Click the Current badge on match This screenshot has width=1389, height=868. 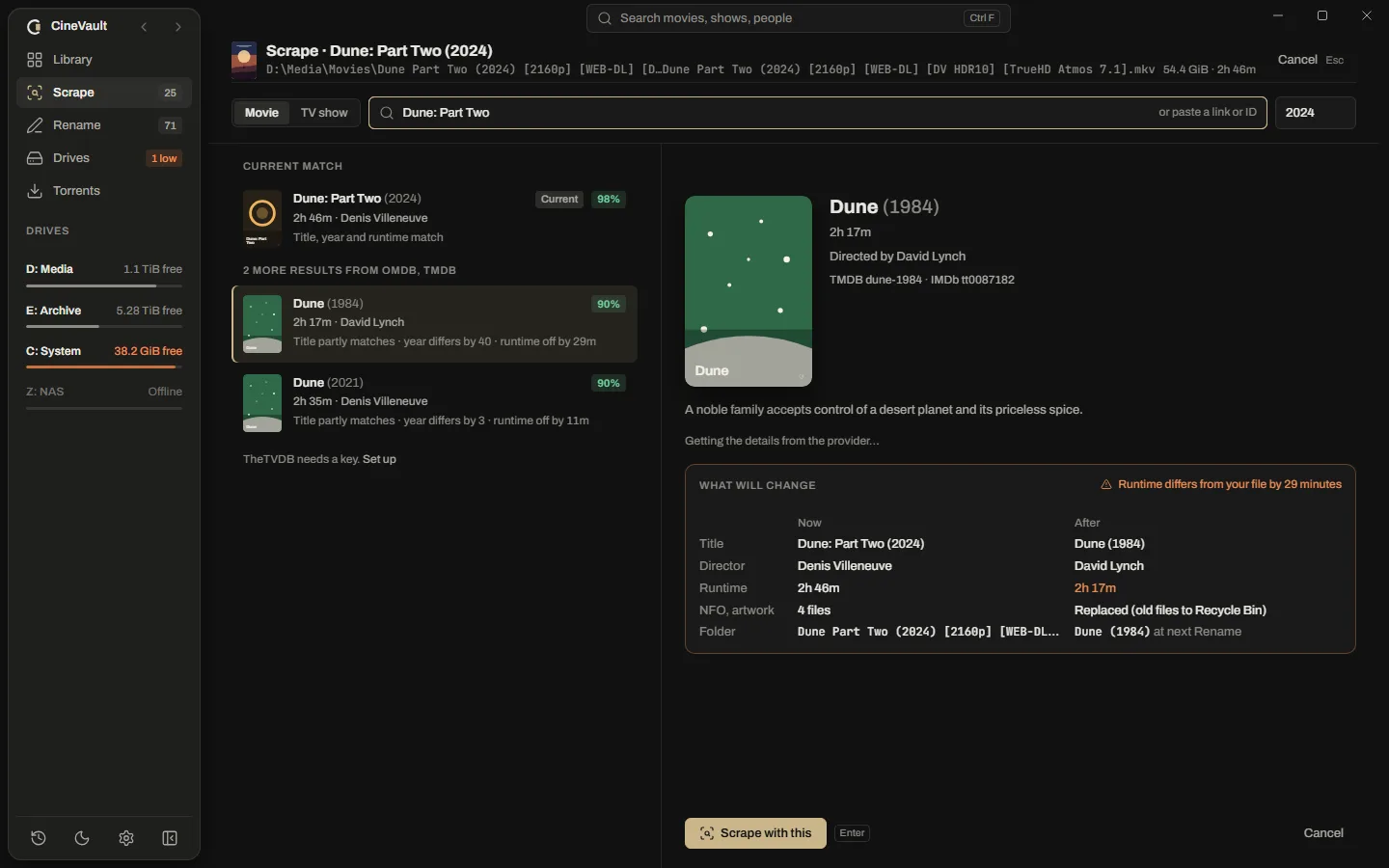(559, 200)
